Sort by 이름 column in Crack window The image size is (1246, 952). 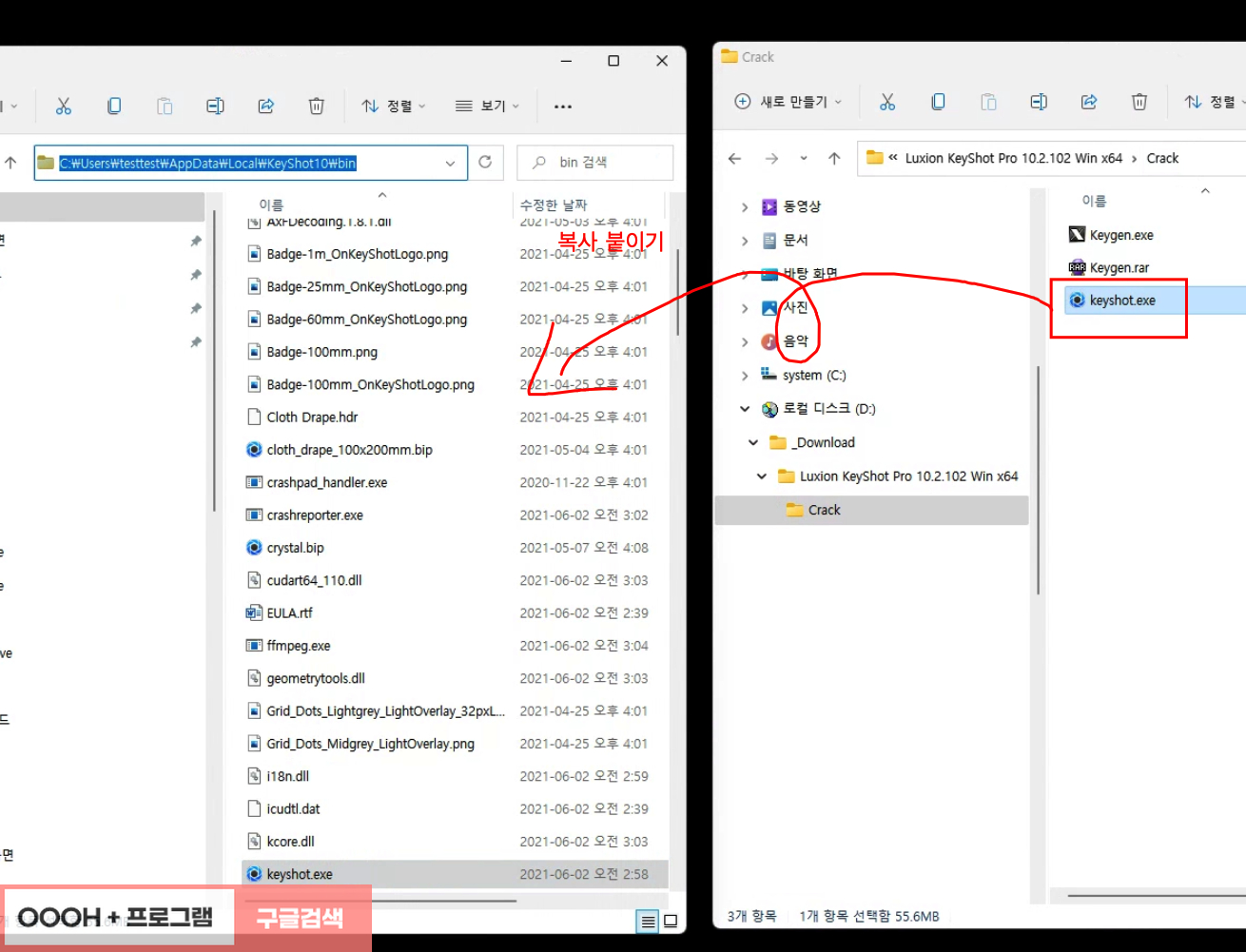point(1094,201)
